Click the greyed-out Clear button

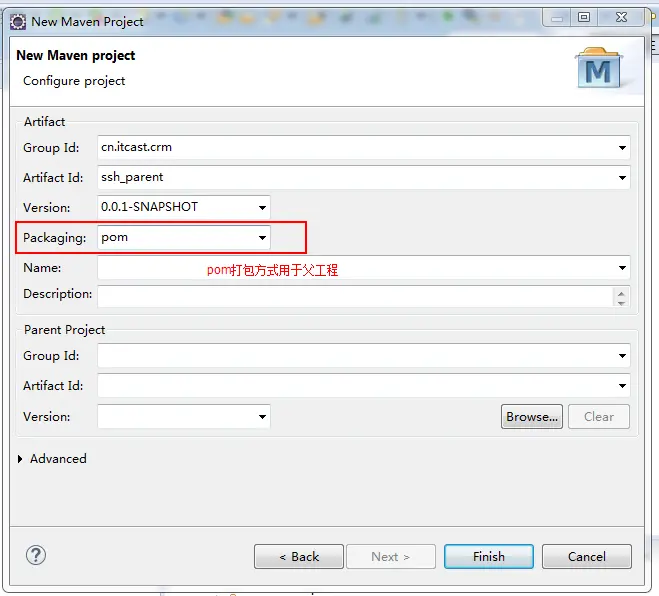[599, 417]
